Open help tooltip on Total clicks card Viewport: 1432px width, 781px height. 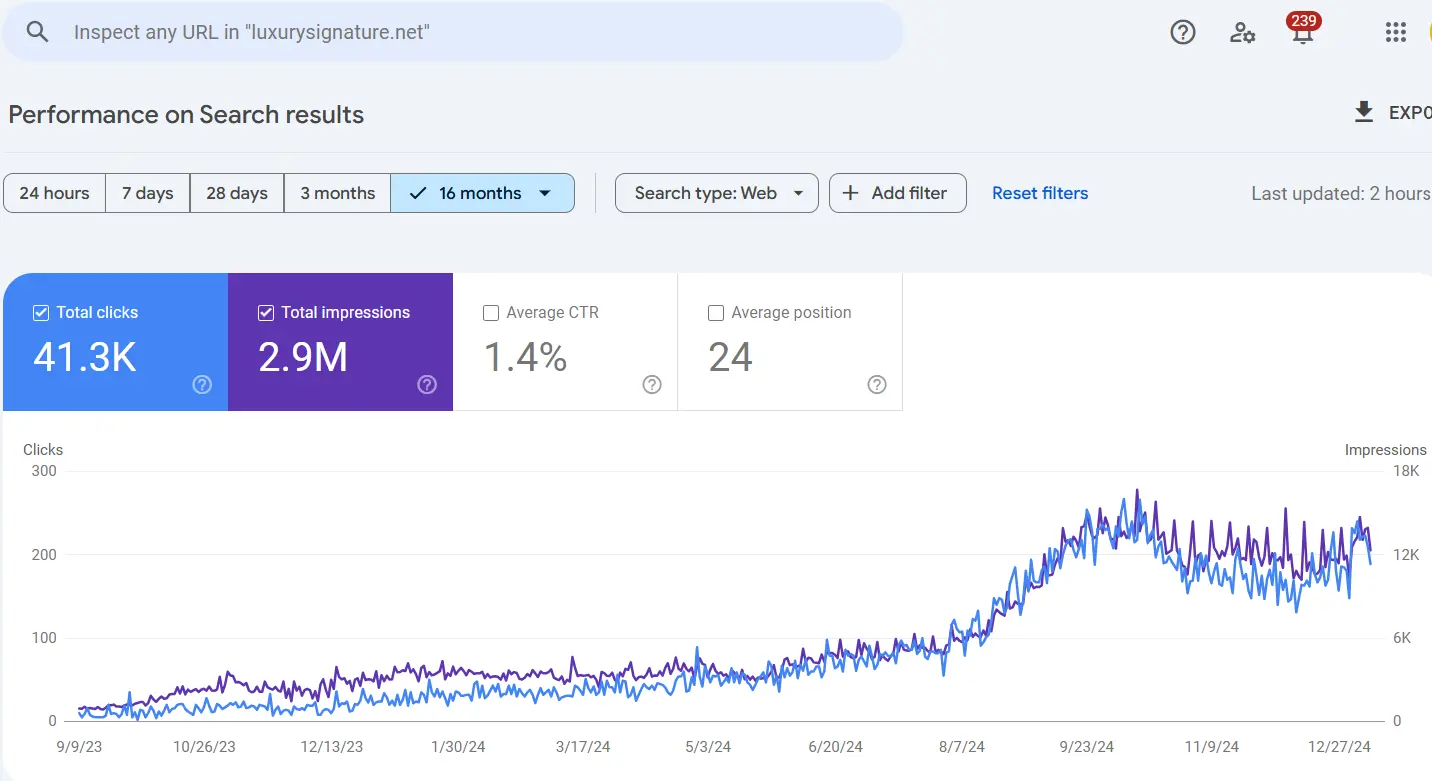(201, 384)
